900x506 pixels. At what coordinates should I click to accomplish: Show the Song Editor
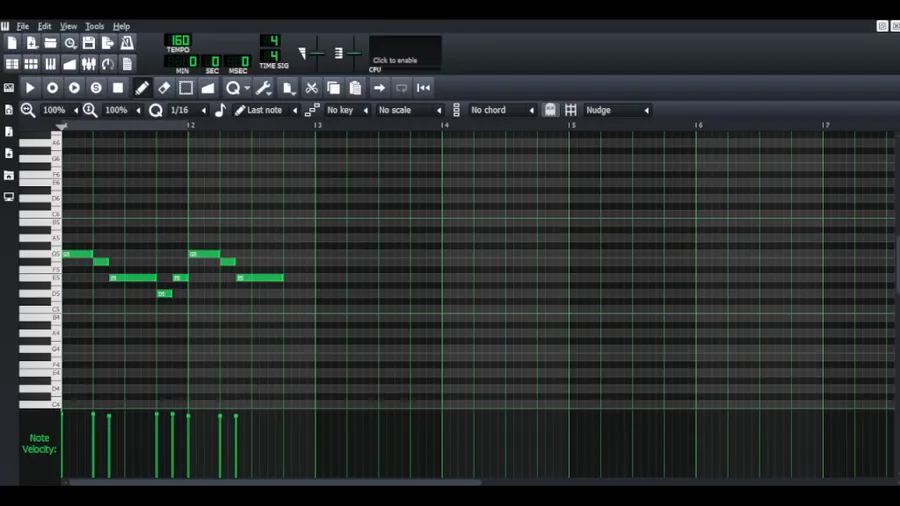12,64
